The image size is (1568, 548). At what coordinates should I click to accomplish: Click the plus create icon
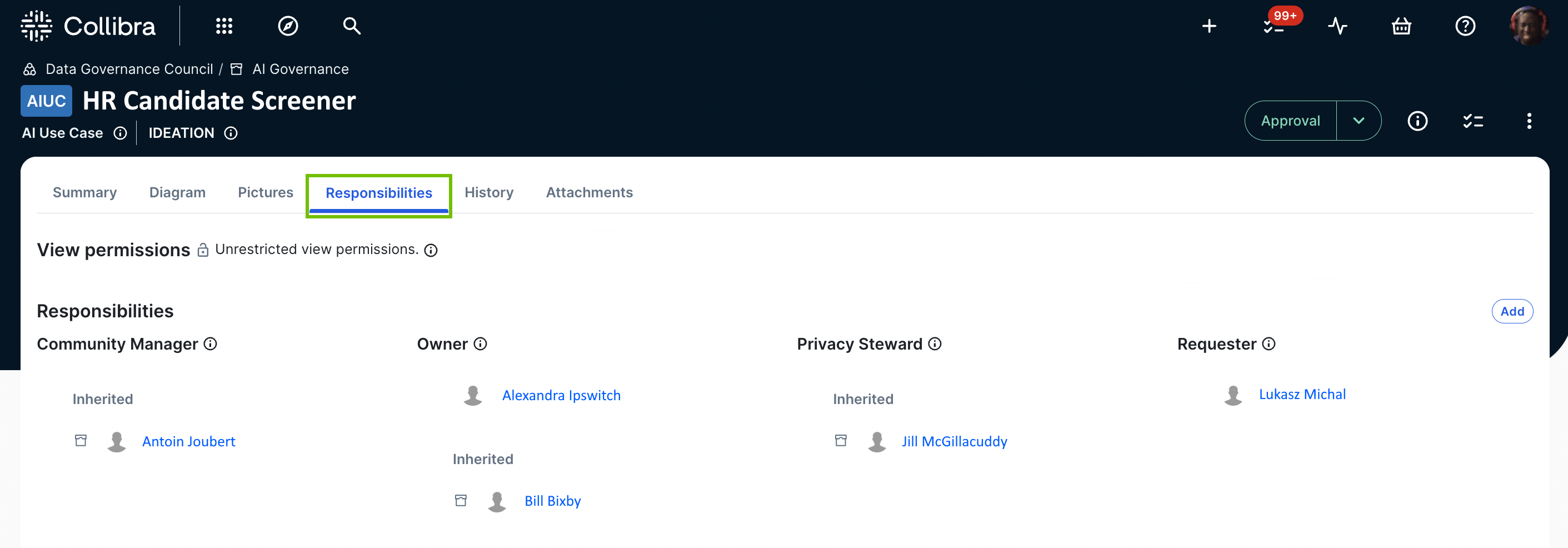click(x=1209, y=26)
